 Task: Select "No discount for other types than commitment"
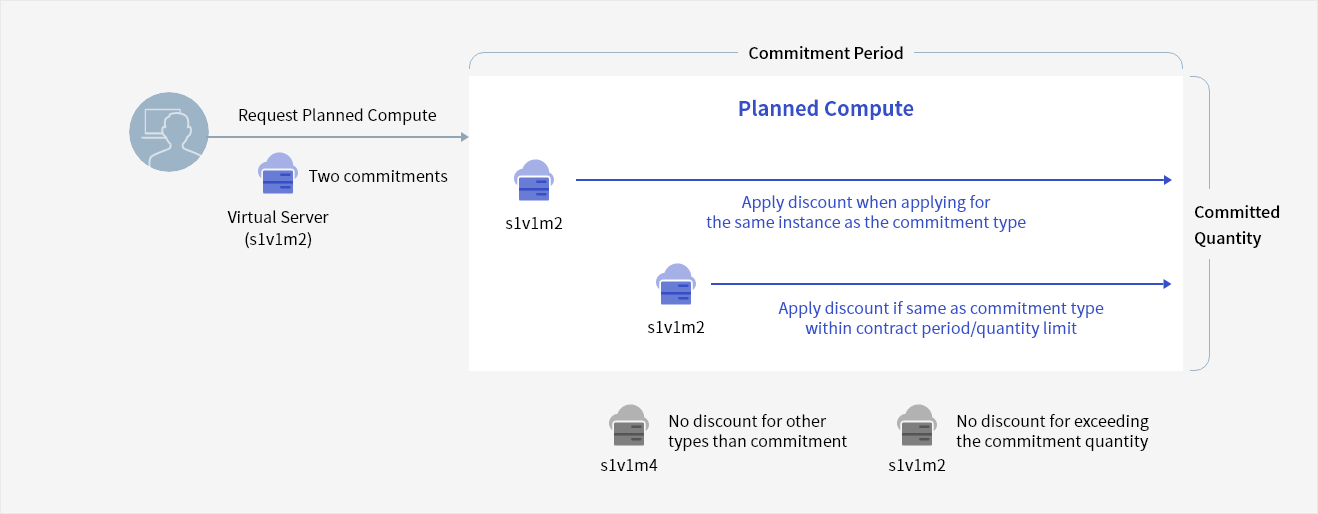[757, 431]
